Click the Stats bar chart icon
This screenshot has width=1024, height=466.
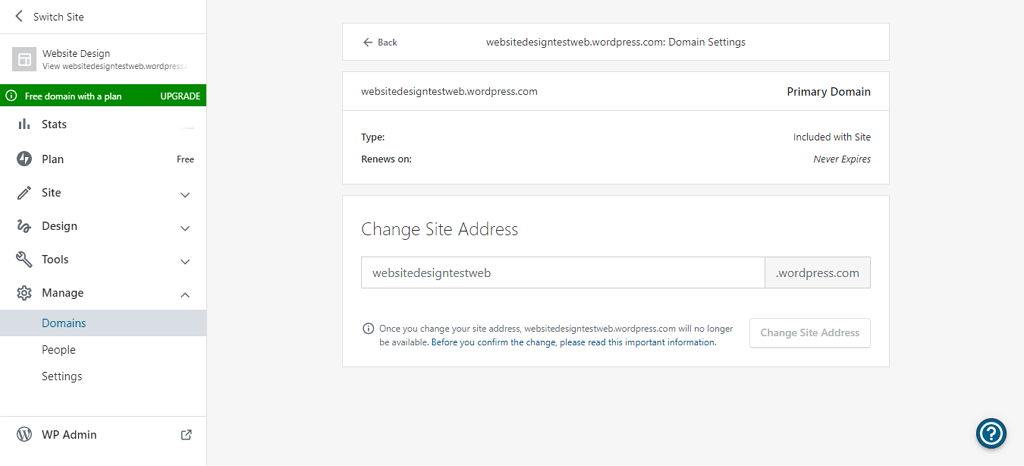24,124
